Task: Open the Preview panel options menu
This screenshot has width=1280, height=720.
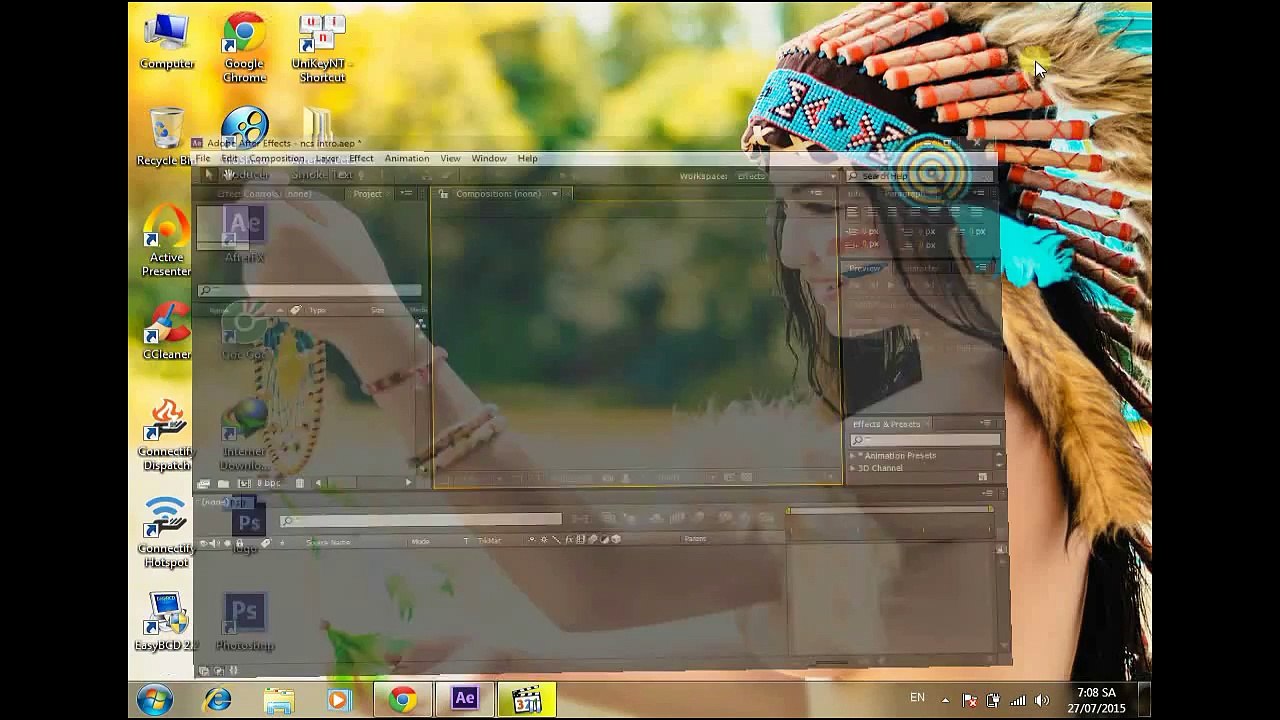Action: pos(981,267)
